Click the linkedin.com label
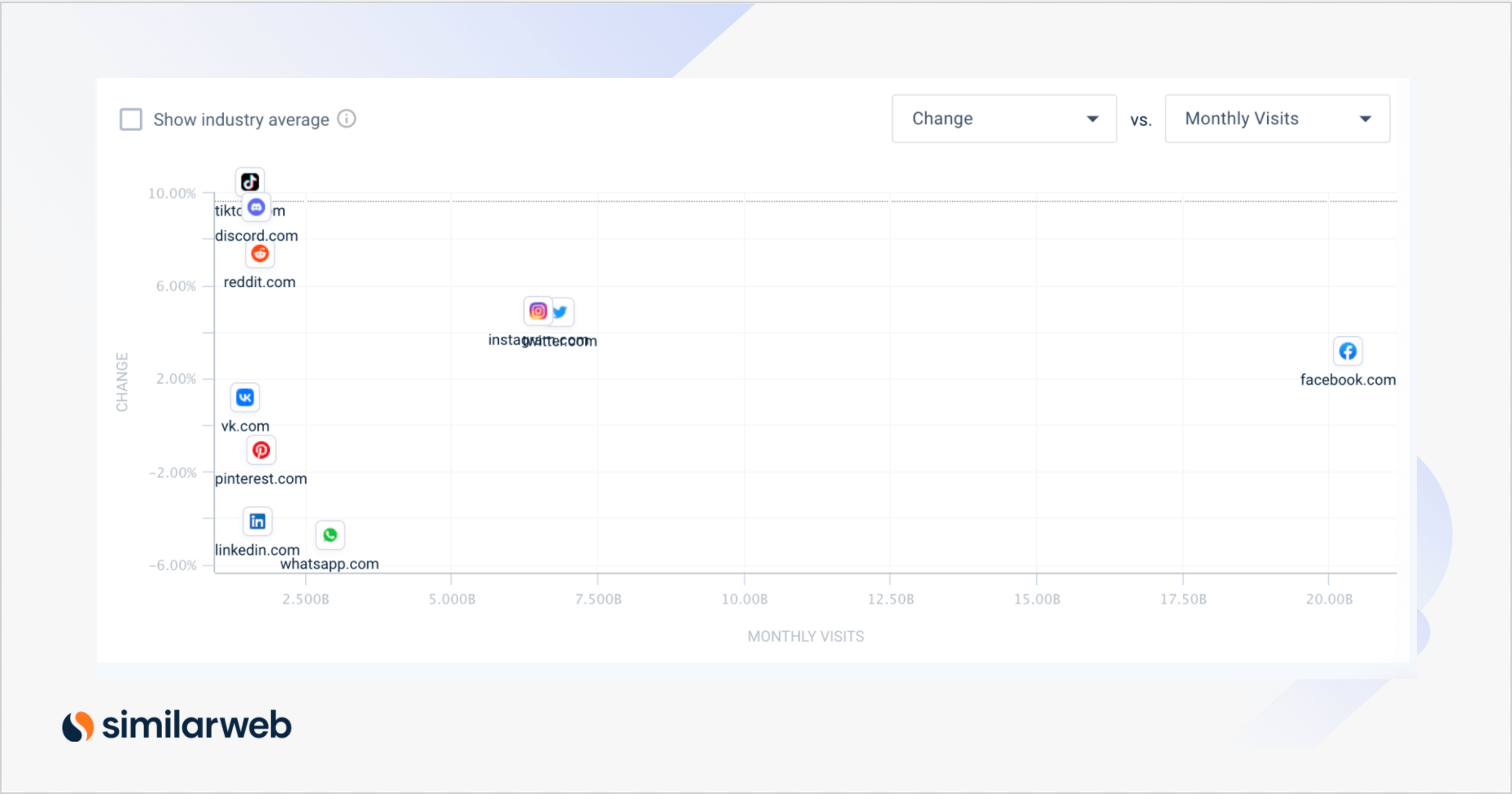Viewport: 1512px width, 794px height. coord(257,550)
